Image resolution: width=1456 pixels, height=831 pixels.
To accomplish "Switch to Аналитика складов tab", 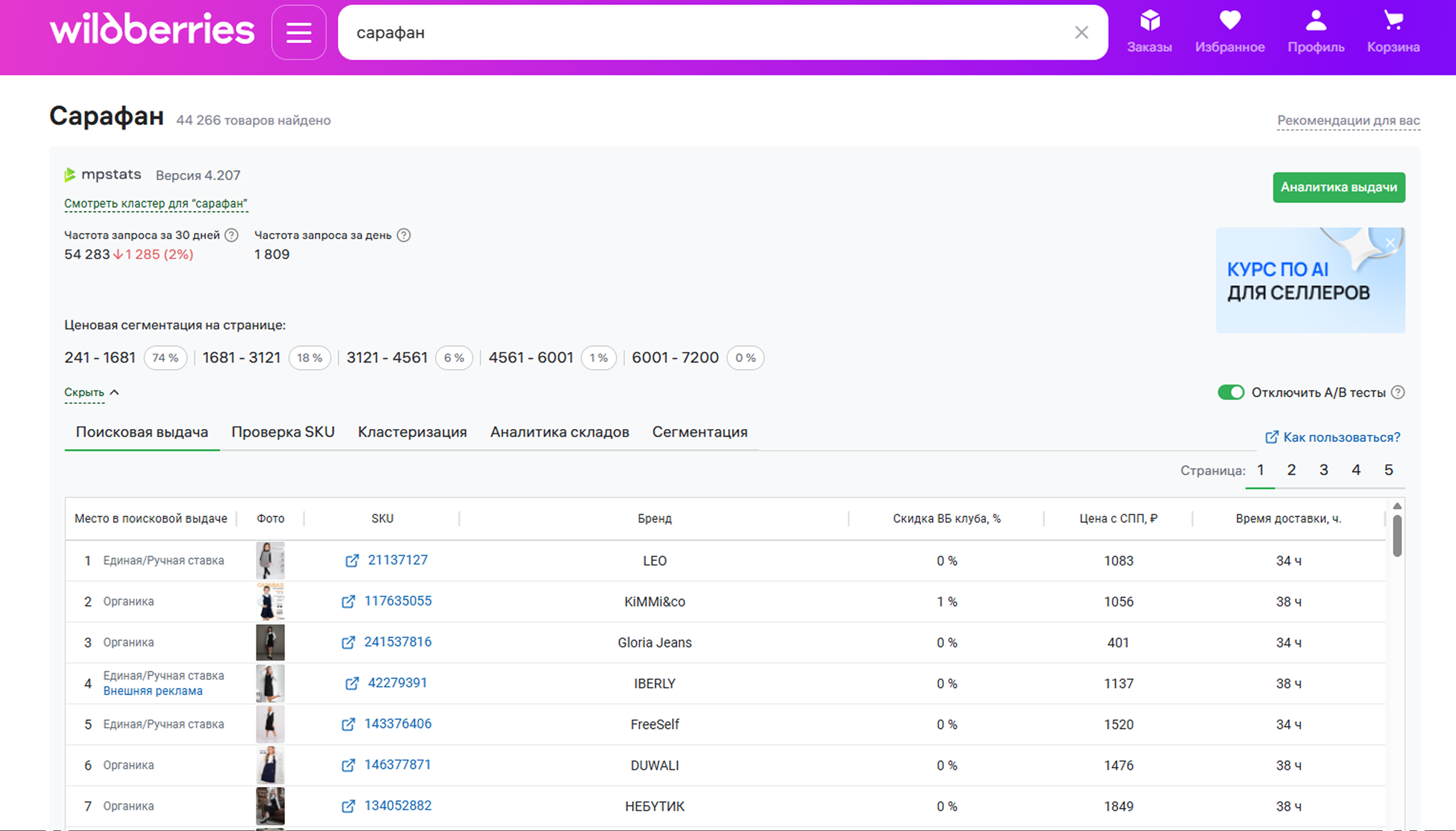I will pos(559,432).
